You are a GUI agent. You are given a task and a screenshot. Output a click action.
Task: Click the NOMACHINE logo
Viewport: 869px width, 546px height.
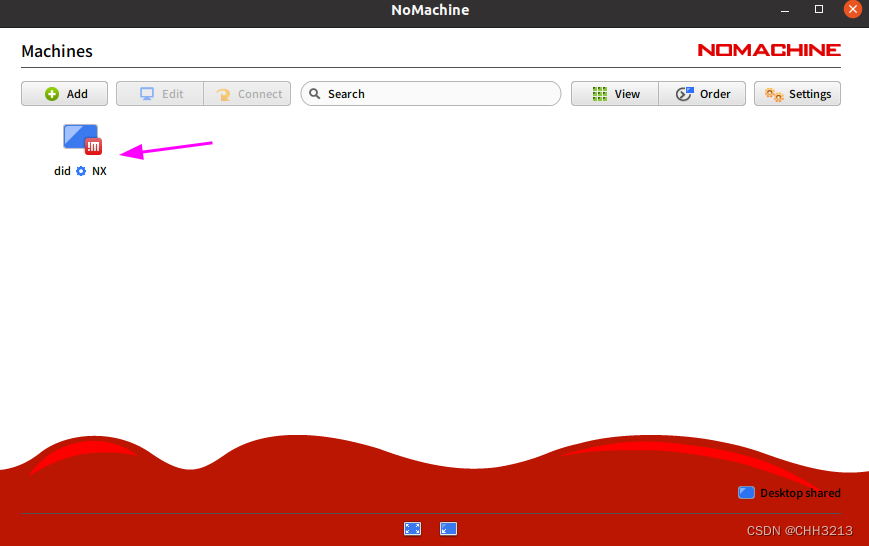click(x=769, y=50)
